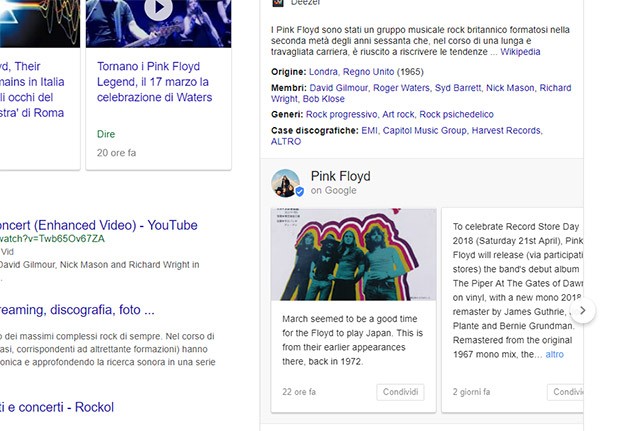This screenshot has width=620, height=431.
Task: Open the Enhanced Video YouTube search result
Action: pyautogui.click(x=99, y=225)
